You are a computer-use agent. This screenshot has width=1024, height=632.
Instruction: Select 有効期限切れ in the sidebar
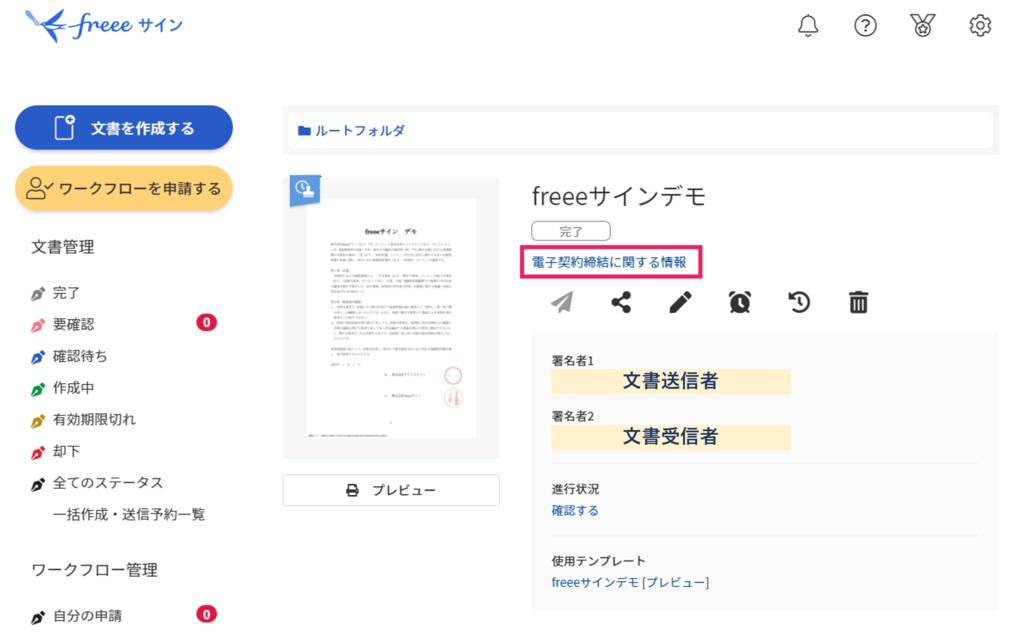tap(94, 420)
